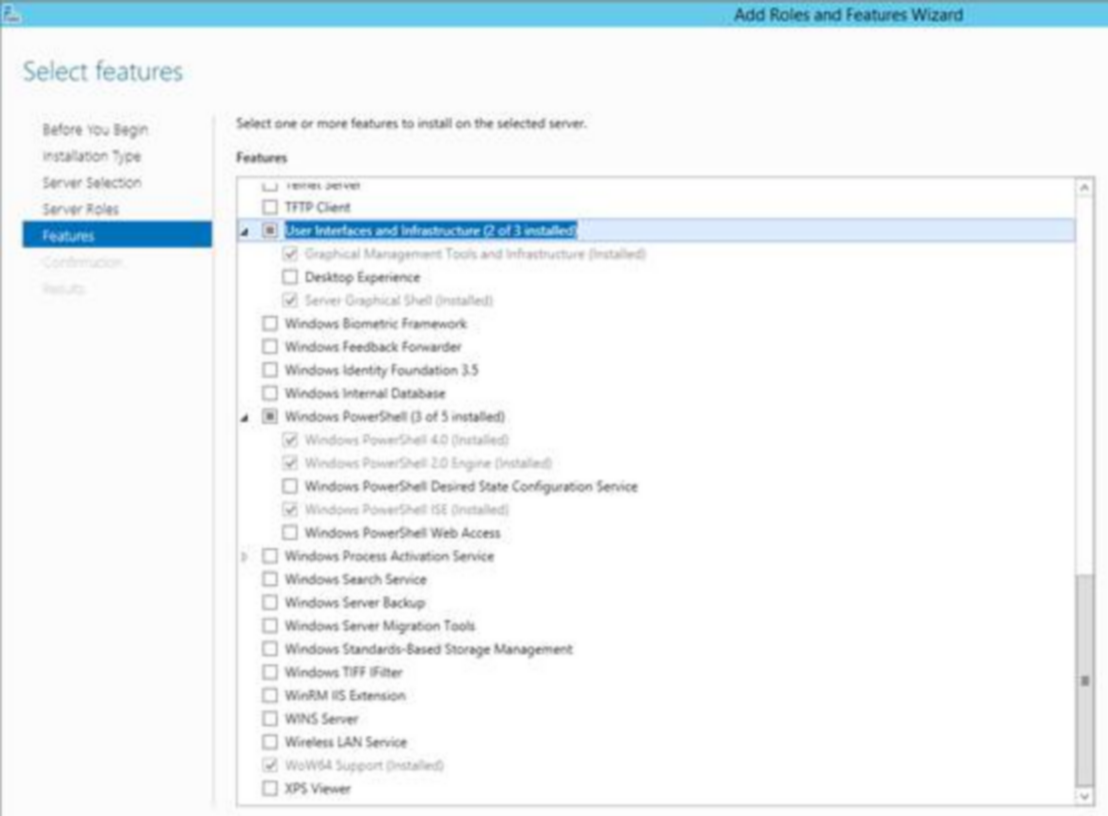Select Windows PowerShell ISE (Installed) row
Viewport: 1108px width, 816px height.
coord(406,509)
